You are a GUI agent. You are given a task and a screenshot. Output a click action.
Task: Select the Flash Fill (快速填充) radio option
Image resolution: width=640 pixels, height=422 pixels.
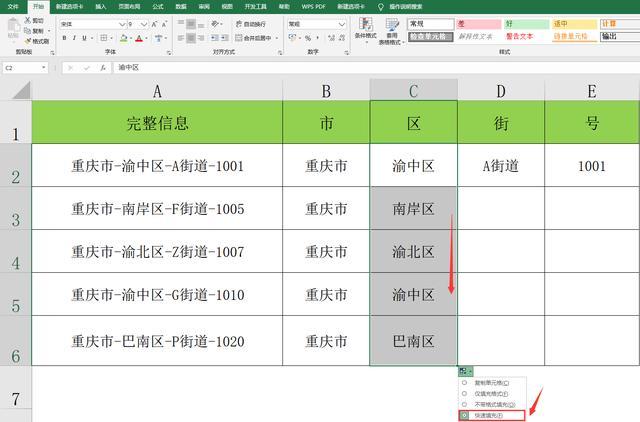[463, 415]
